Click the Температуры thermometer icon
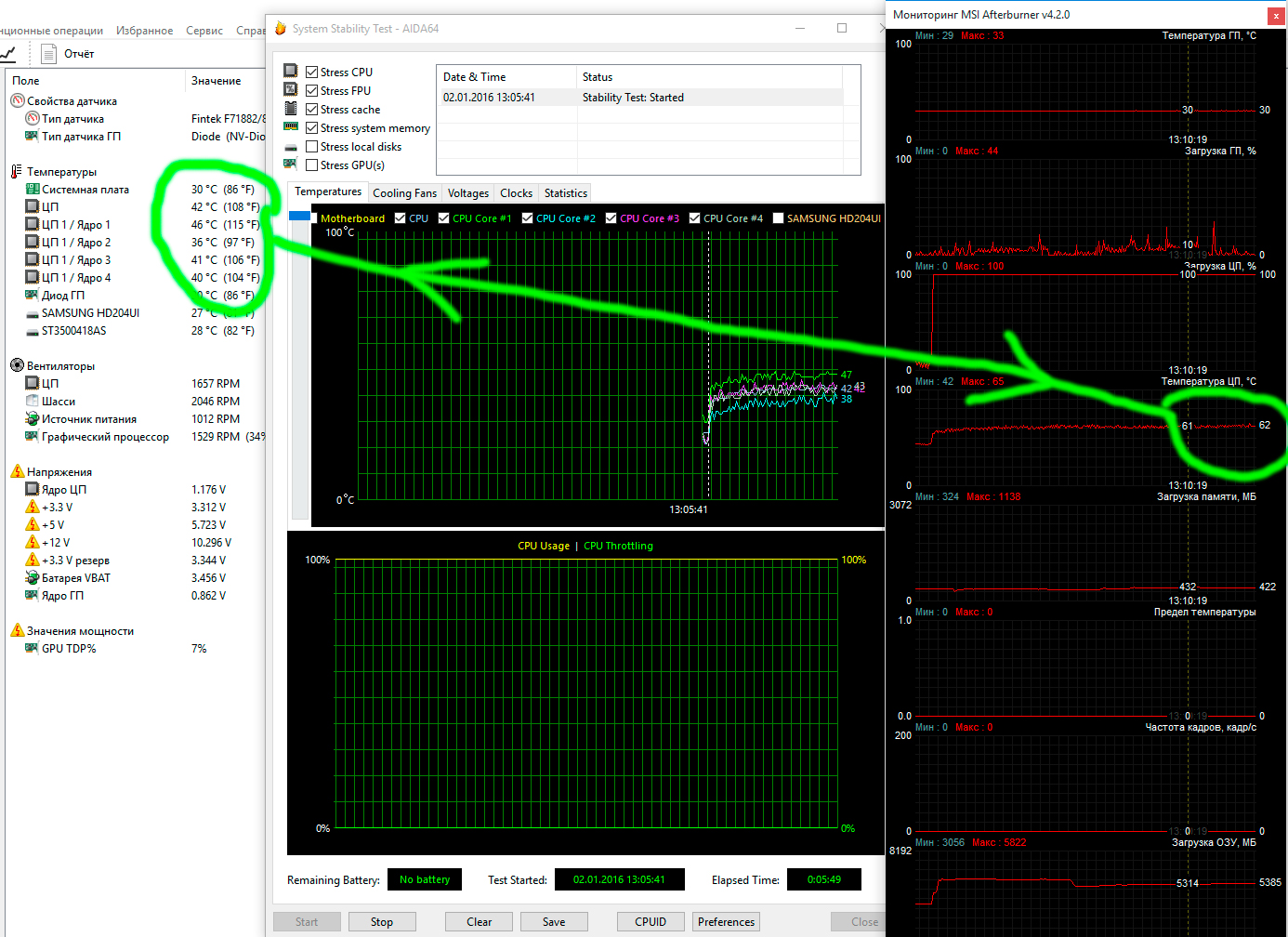The height and width of the screenshot is (937, 1288). click(x=17, y=172)
